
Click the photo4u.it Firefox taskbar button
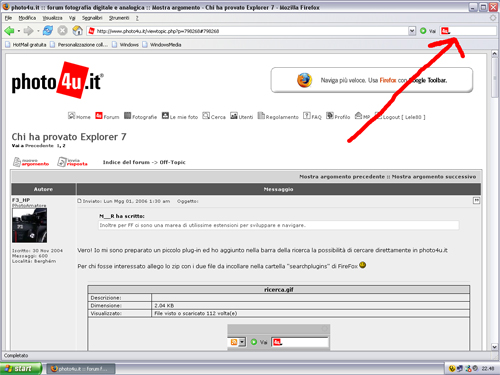pyautogui.click(x=81, y=369)
